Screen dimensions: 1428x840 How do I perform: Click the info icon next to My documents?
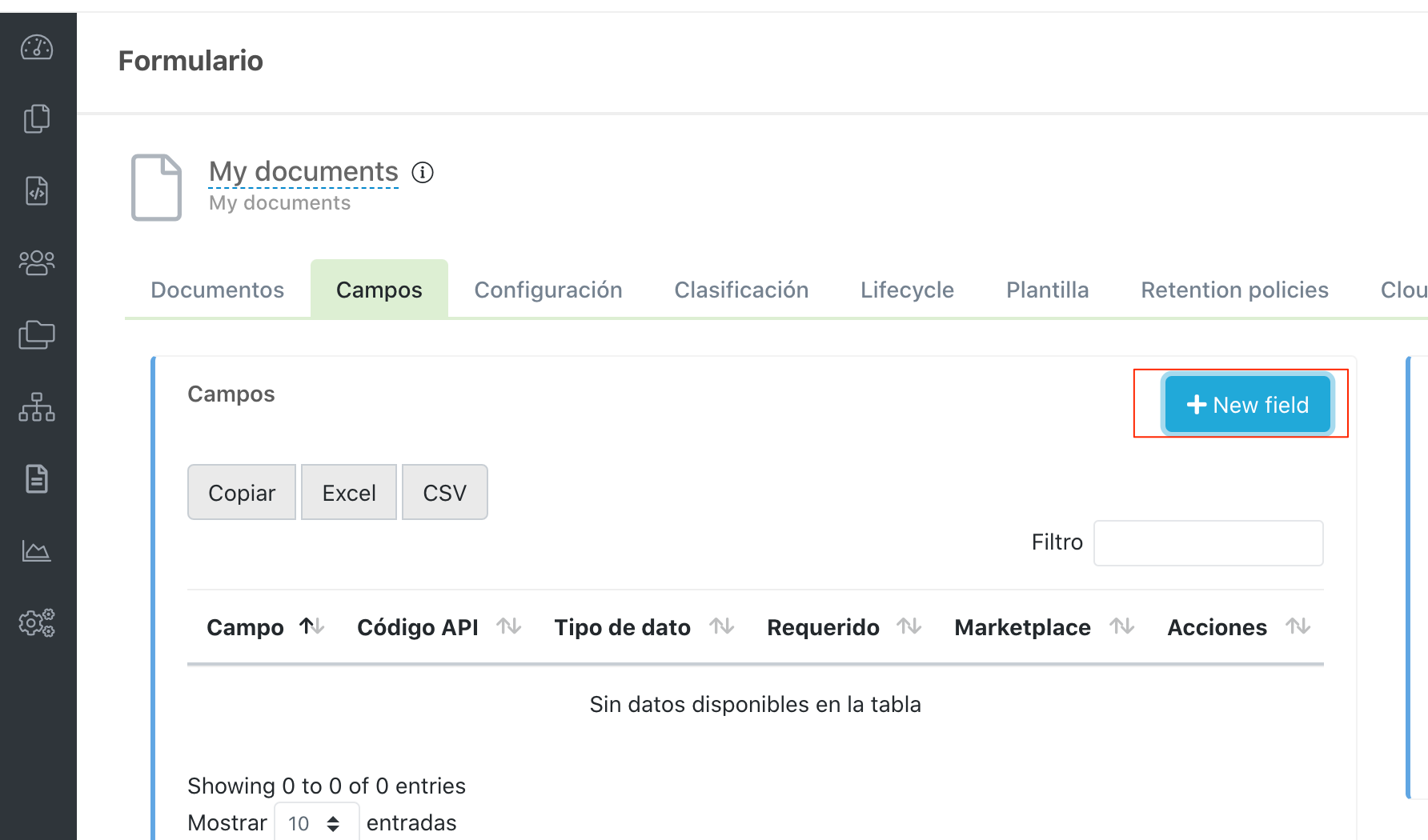click(x=423, y=172)
